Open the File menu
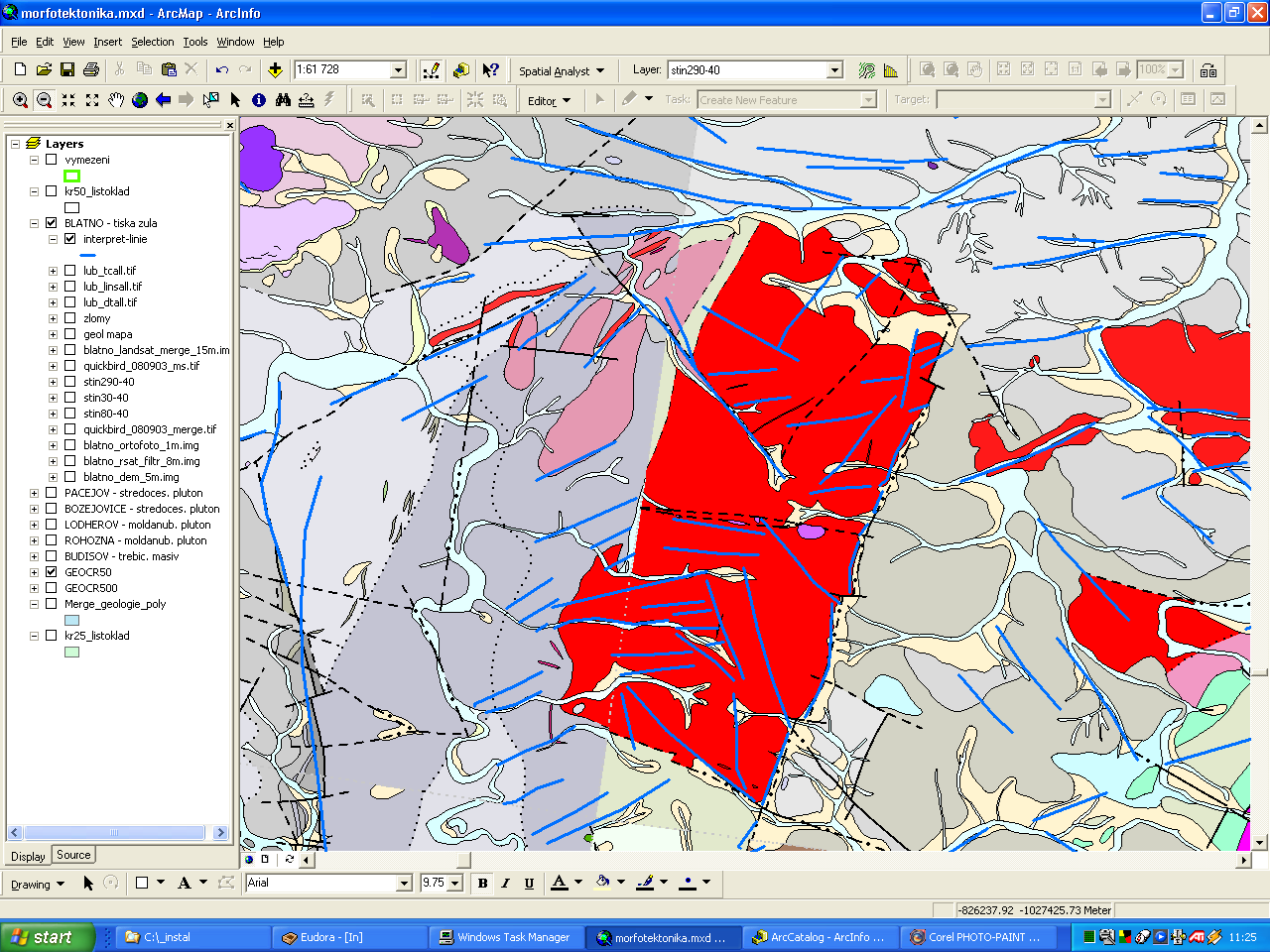Screen dimensions: 1270x952 pyautogui.click(x=19, y=42)
